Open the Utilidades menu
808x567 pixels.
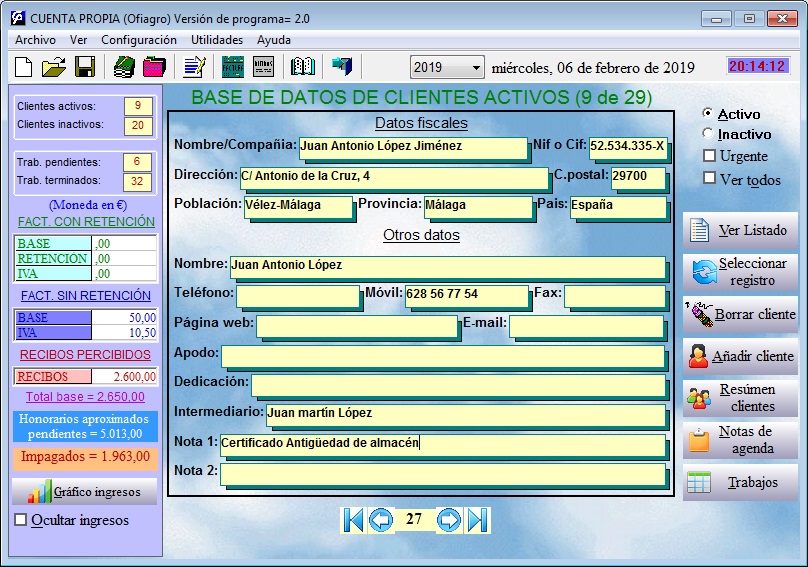(217, 40)
